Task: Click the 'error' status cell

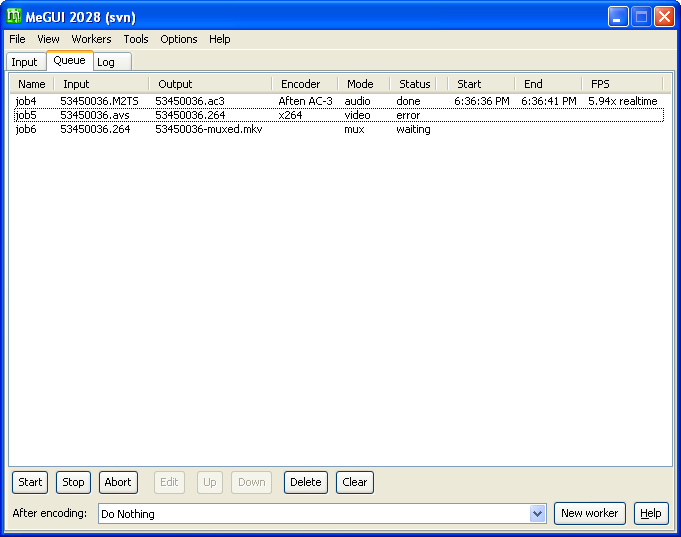Action: (408, 115)
